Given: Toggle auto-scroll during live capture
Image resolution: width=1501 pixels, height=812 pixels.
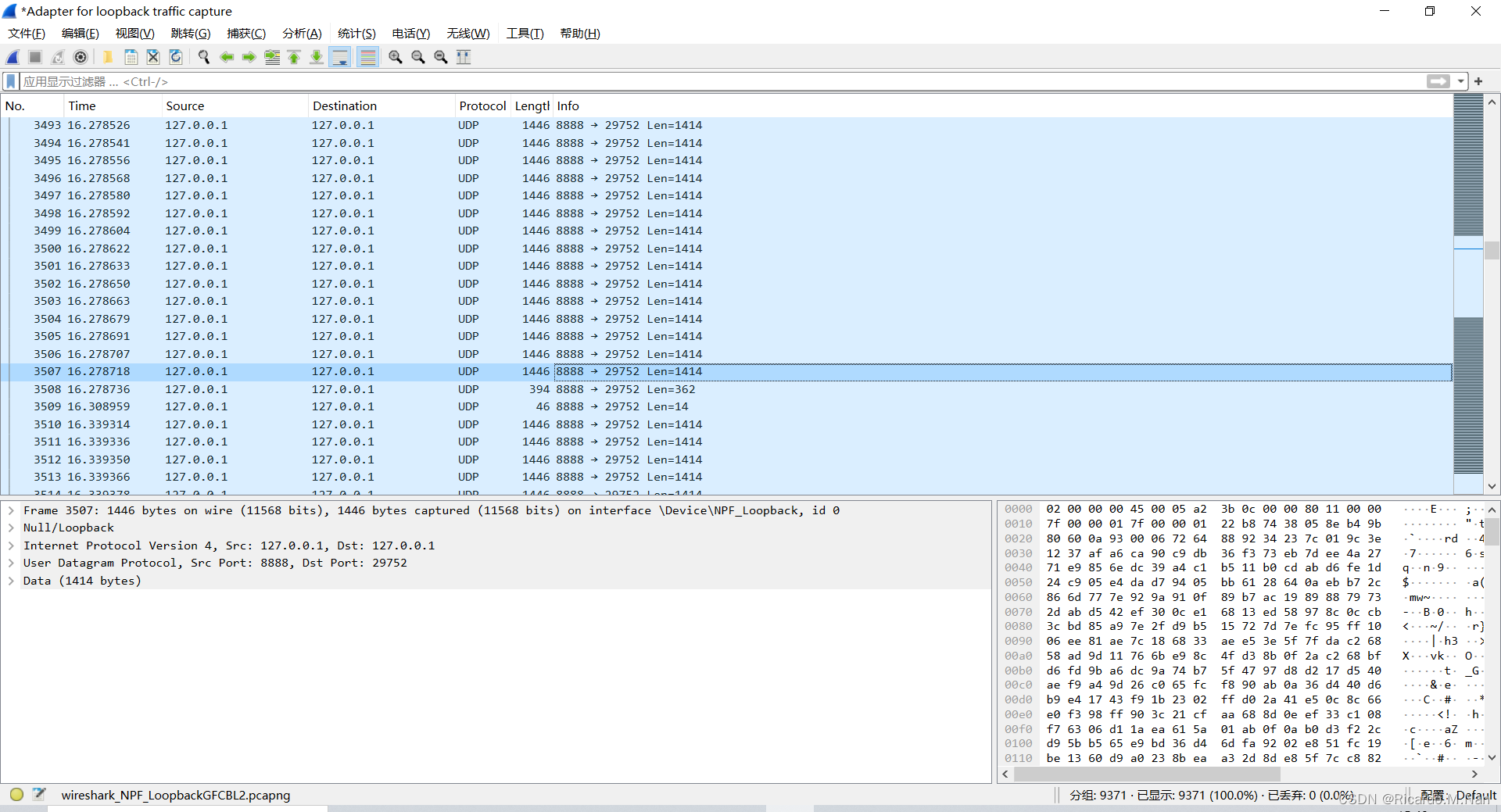Looking at the screenshot, I should tap(340, 57).
